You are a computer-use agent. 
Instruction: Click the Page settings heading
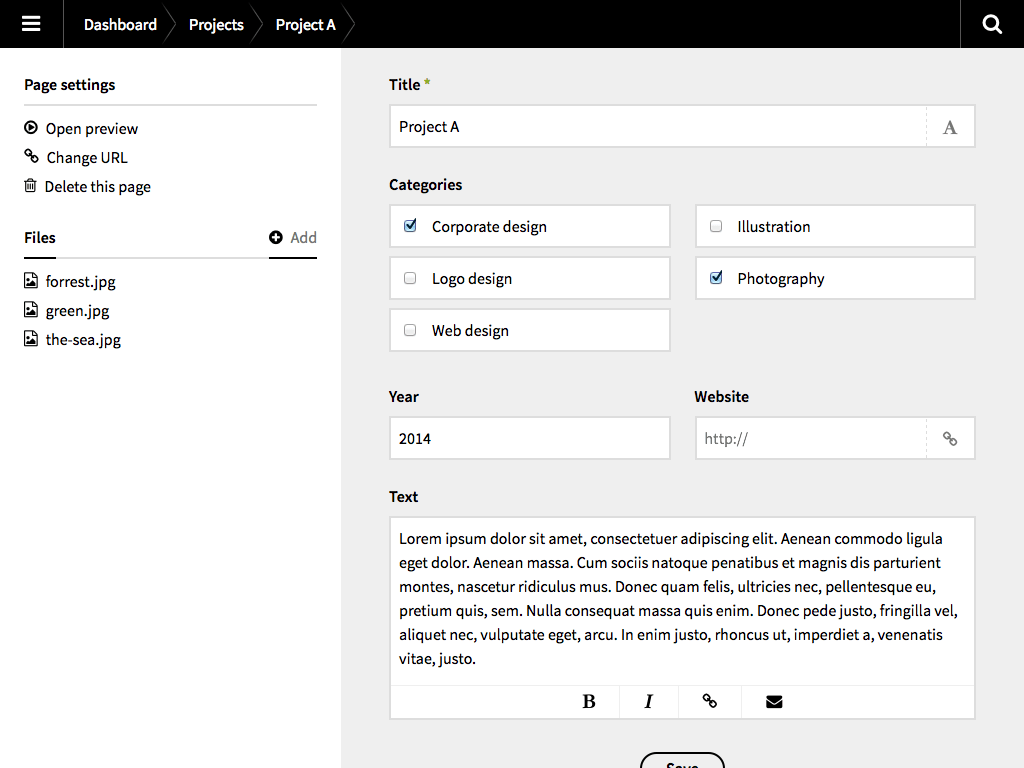(70, 85)
